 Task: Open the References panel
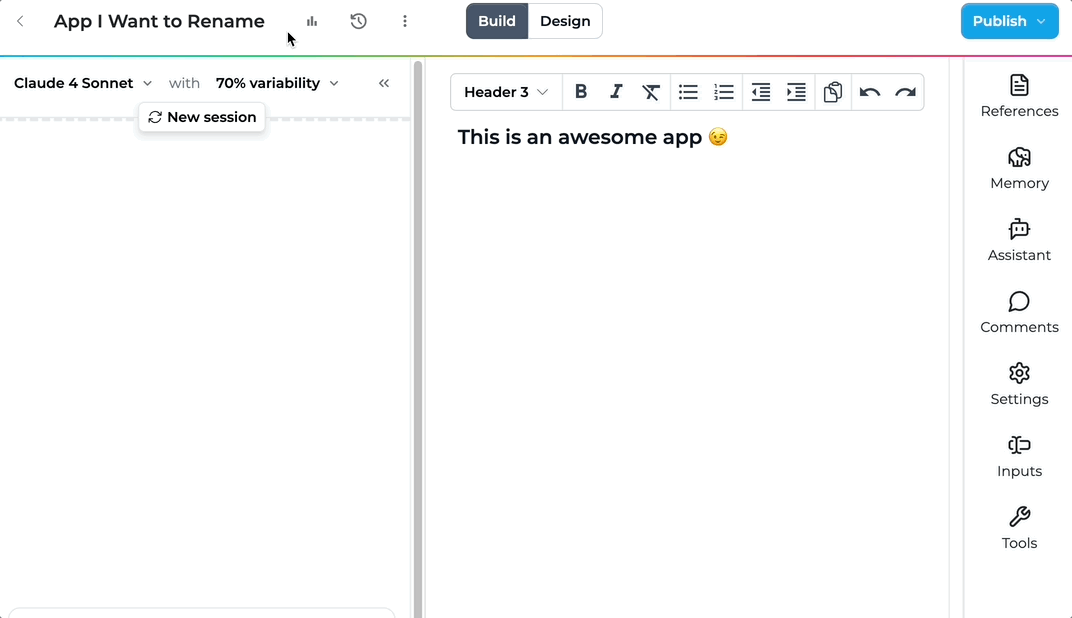1019,96
